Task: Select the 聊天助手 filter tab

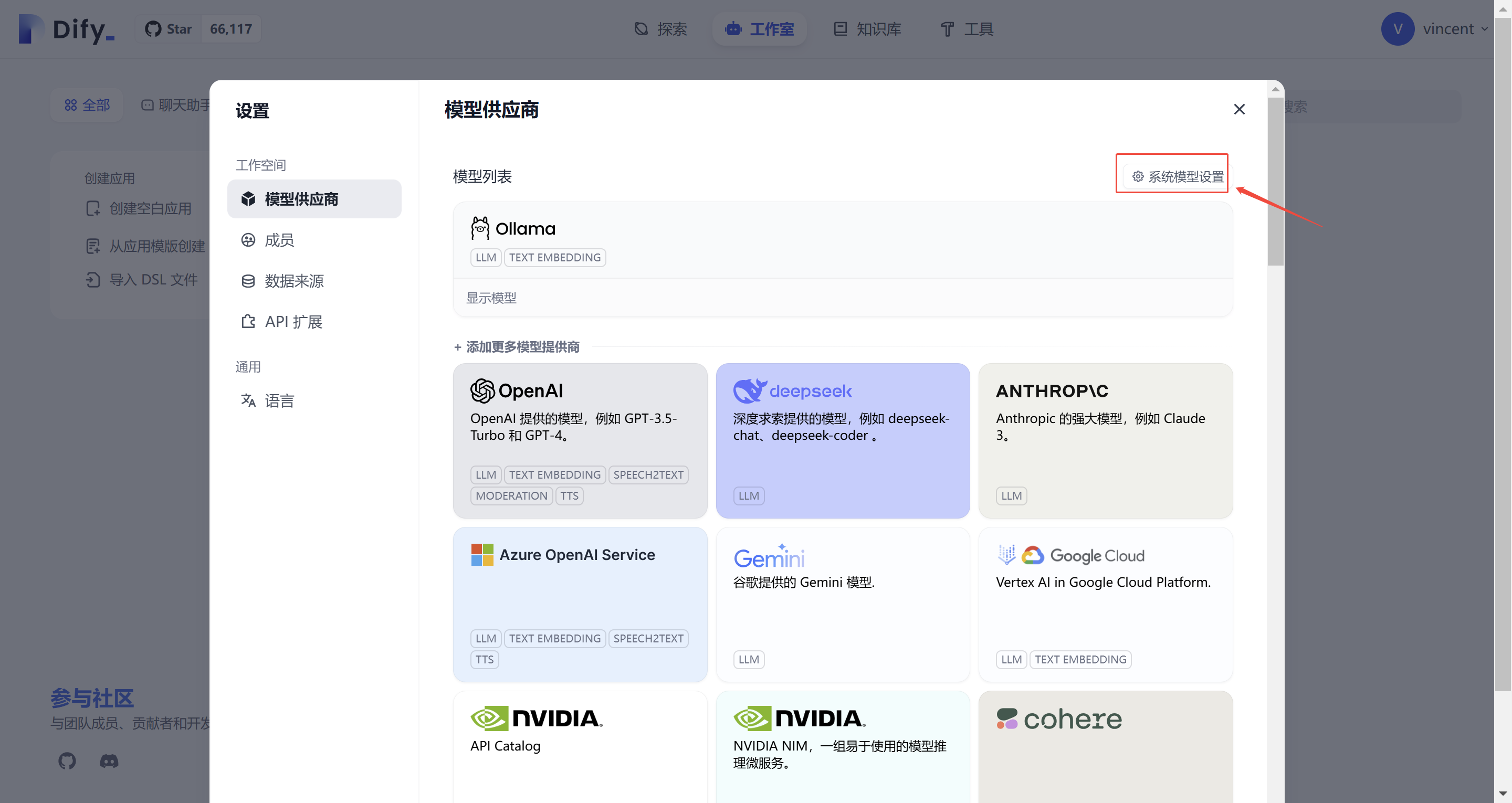Action: [x=175, y=105]
